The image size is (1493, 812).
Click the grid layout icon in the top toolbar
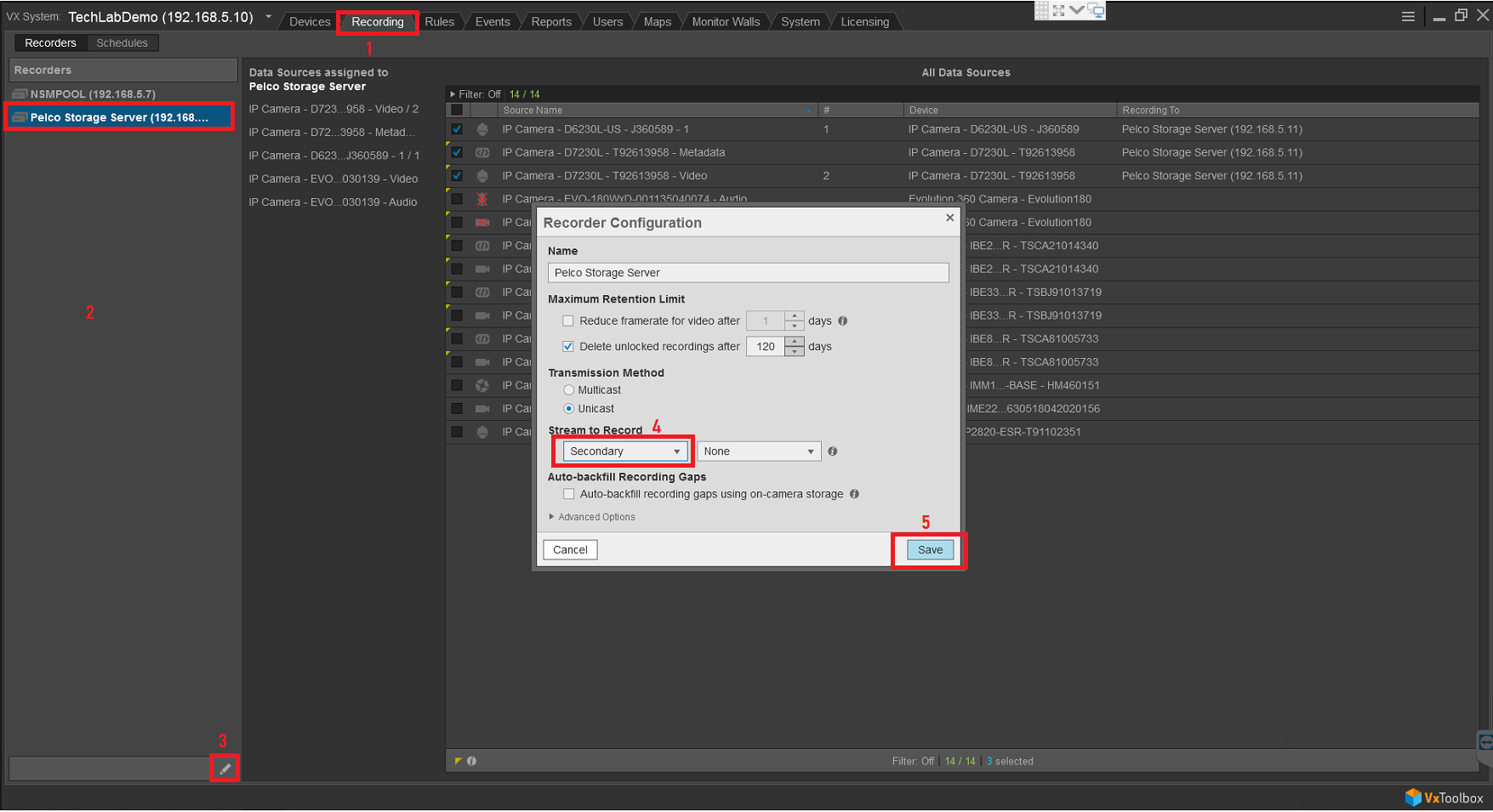click(1041, 9)
